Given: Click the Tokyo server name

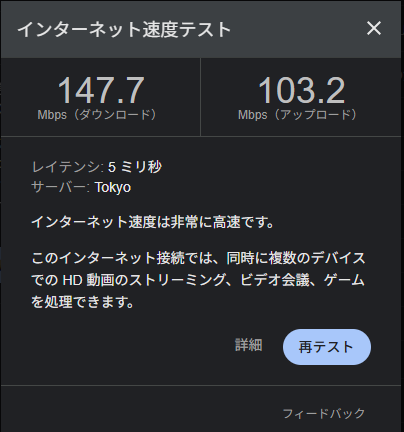Looking at the screenshot, I should (113, 187).
